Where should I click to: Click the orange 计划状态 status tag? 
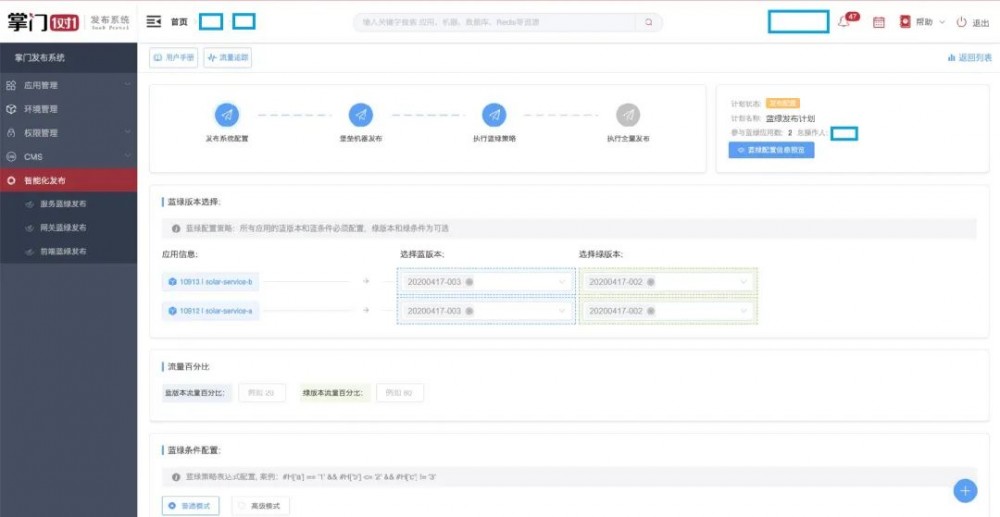click(783, 103)
